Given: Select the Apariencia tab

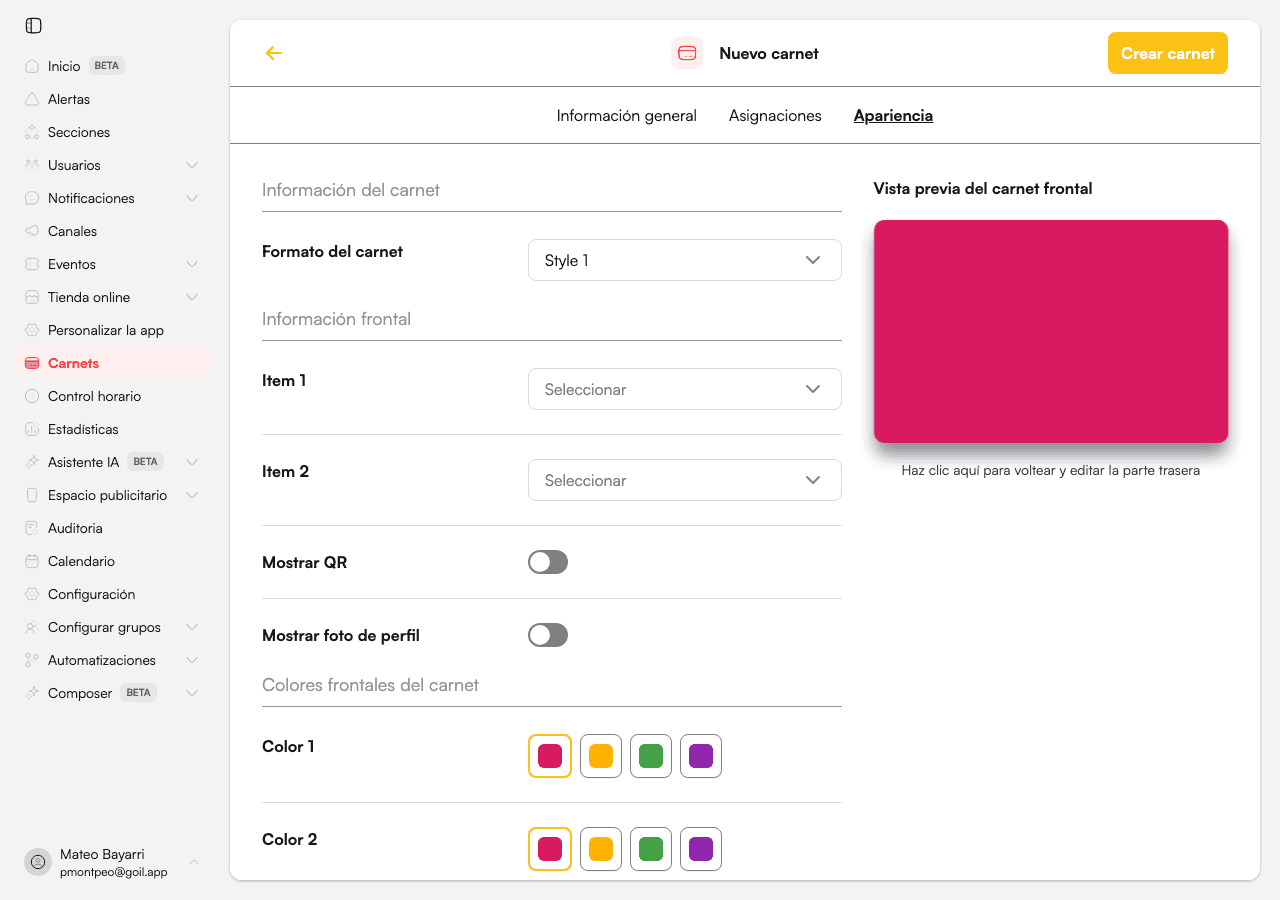Looking at the screenshot, I should click(x=893, y=116).
